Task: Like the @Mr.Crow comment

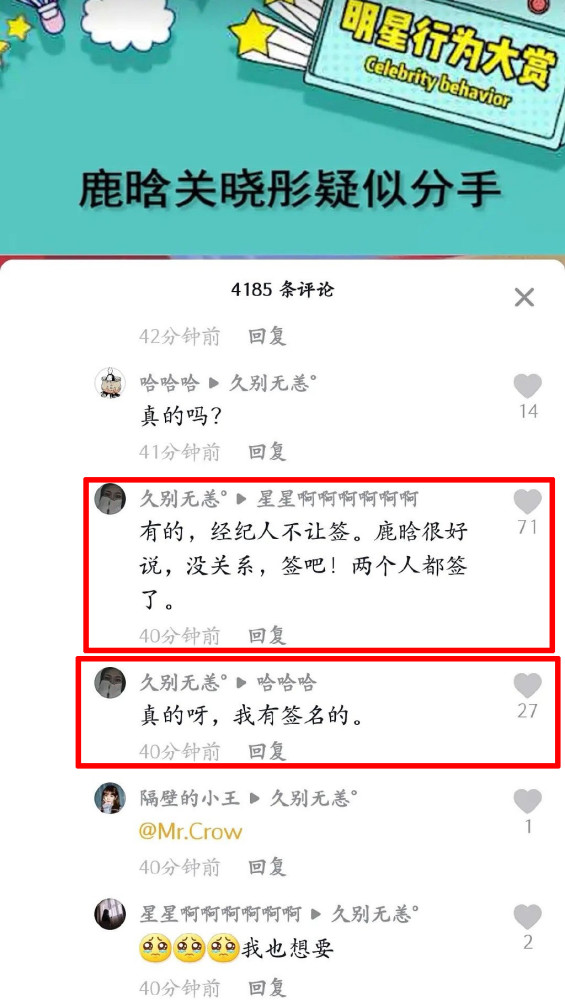Action: pos(527,802)
